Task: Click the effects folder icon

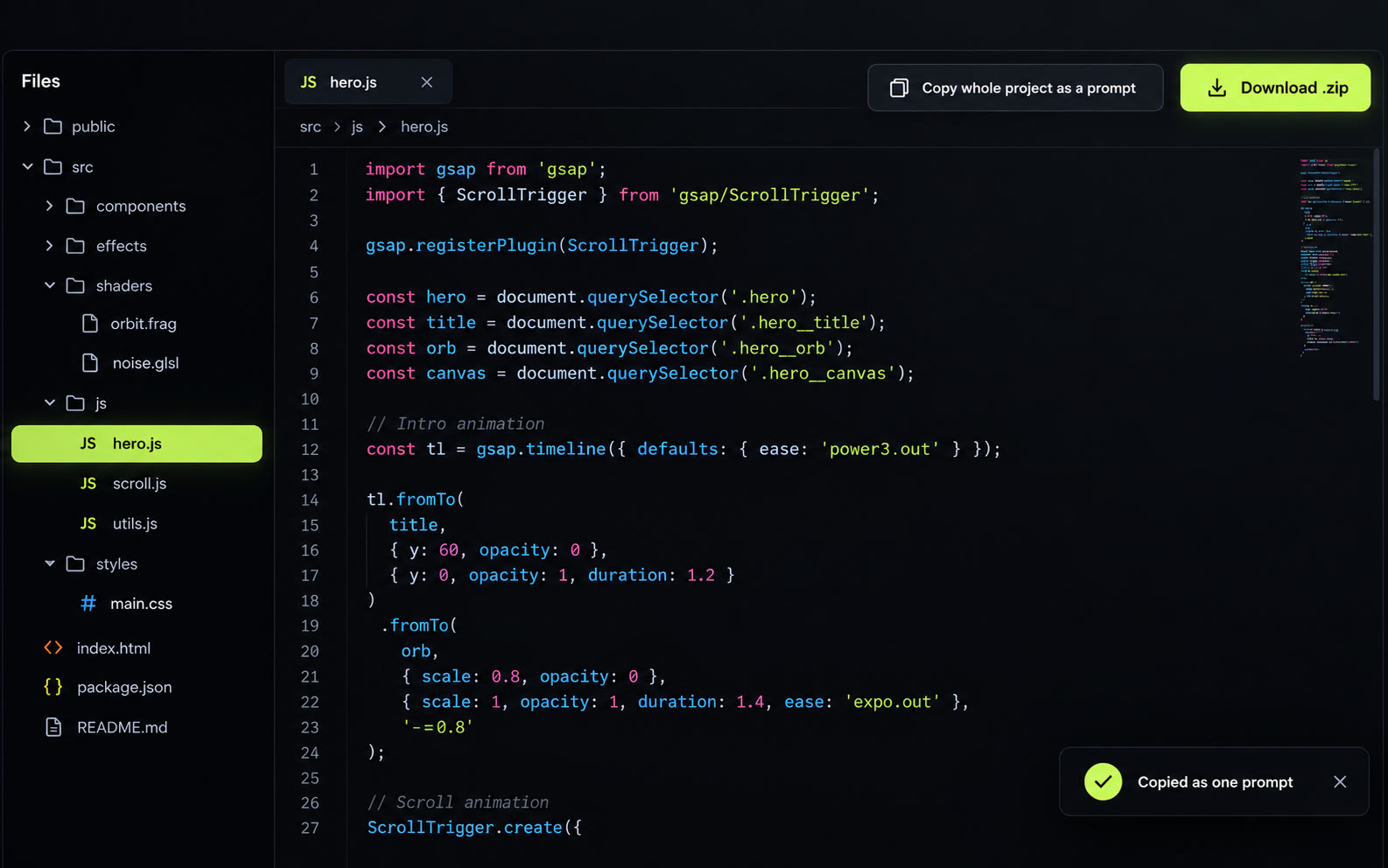Action: point(76,246)
